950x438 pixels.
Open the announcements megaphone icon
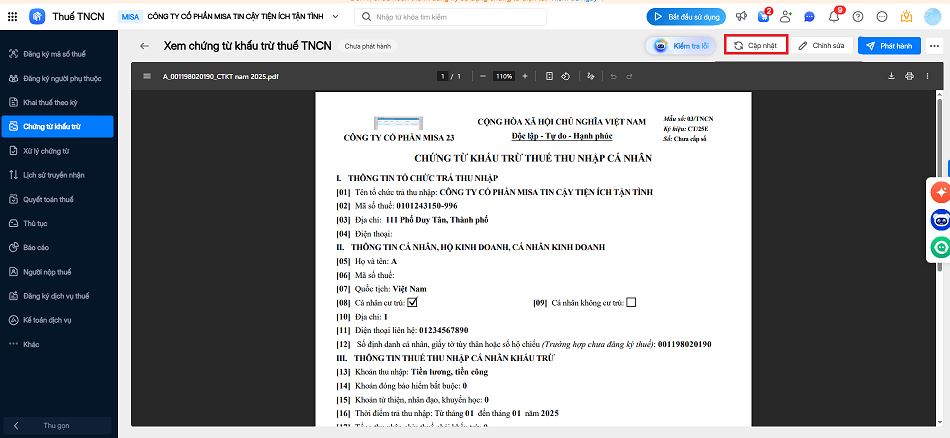point(741,16)
